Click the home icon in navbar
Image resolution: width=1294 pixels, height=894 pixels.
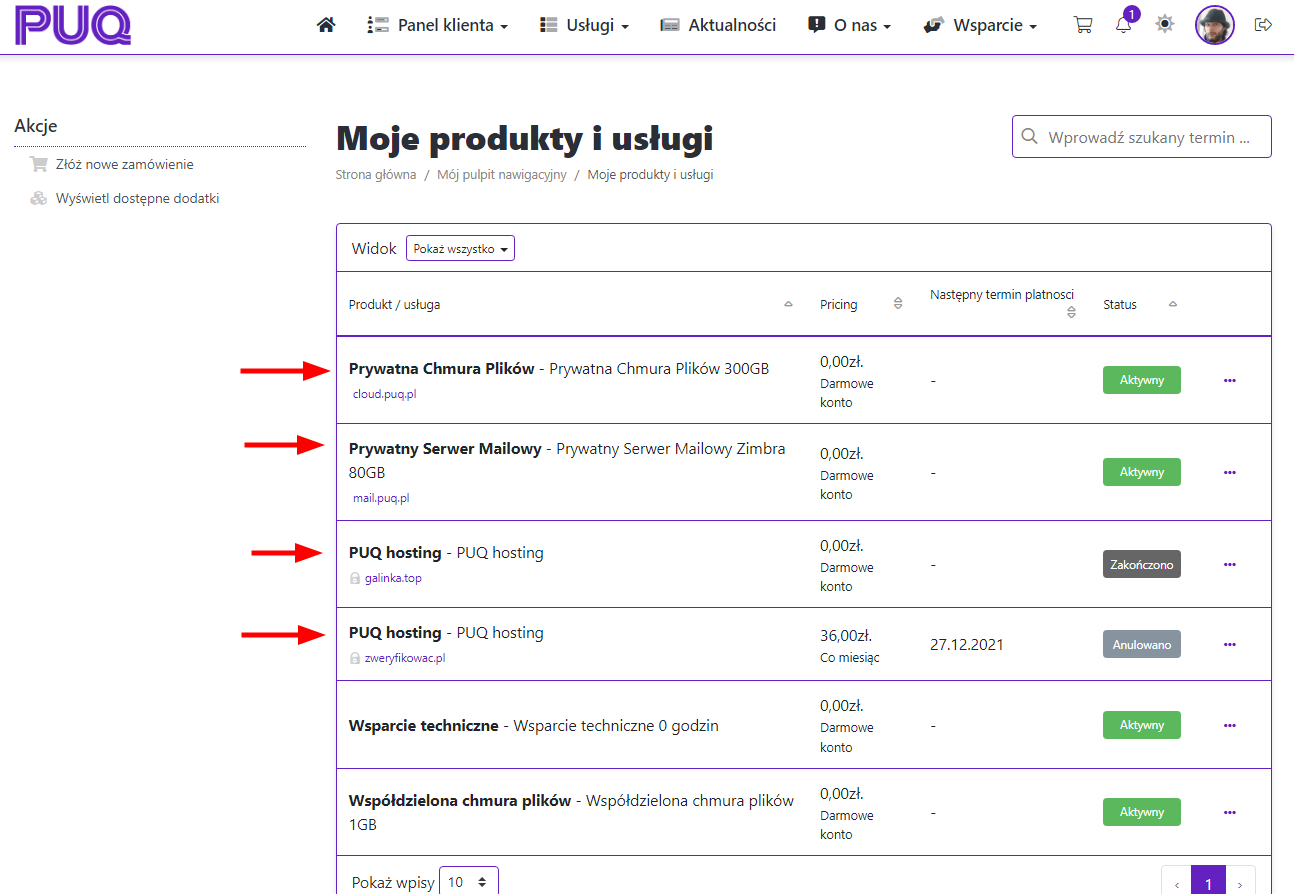pos(325,25)
